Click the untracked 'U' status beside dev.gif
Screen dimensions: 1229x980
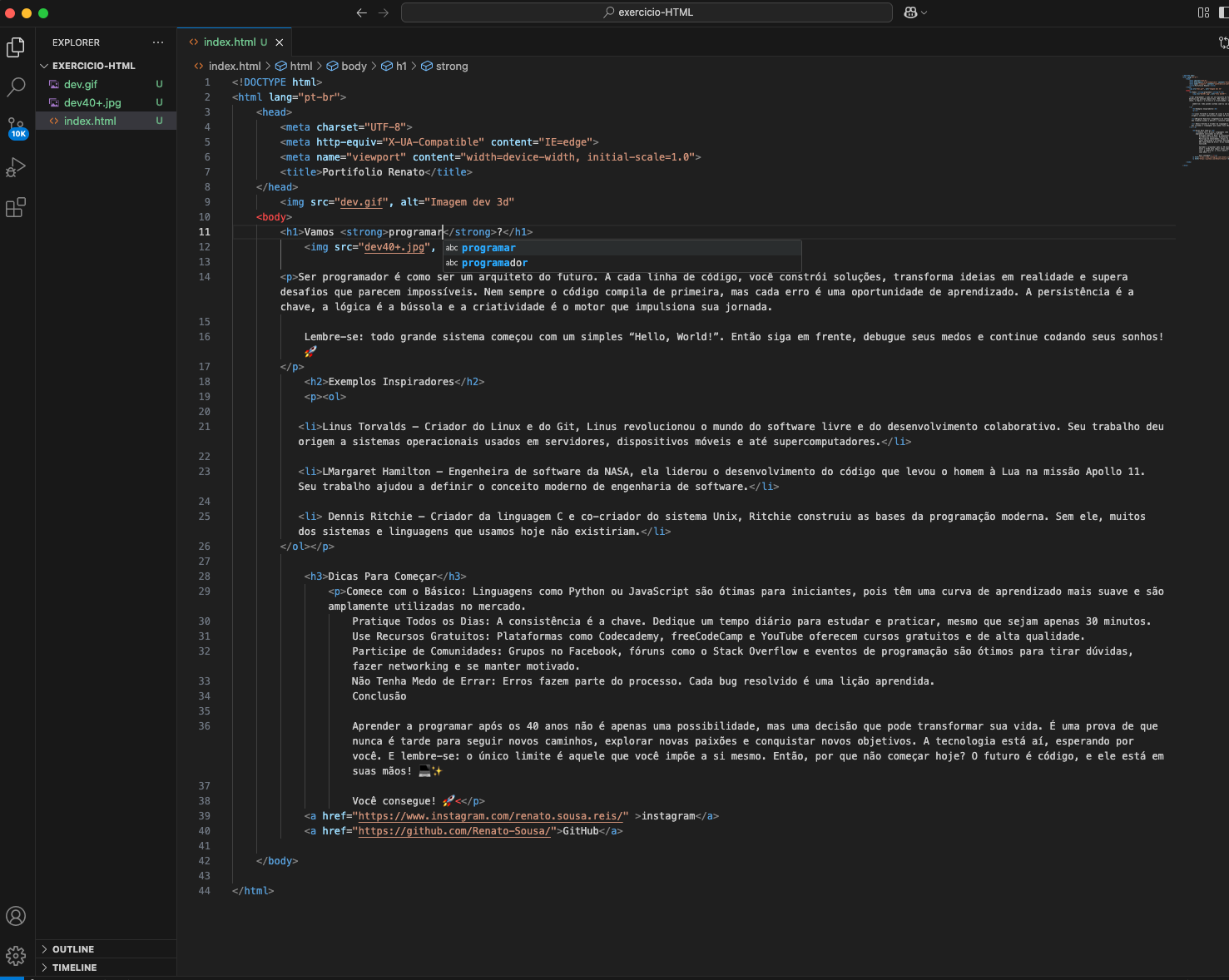[x=159, y=84]
